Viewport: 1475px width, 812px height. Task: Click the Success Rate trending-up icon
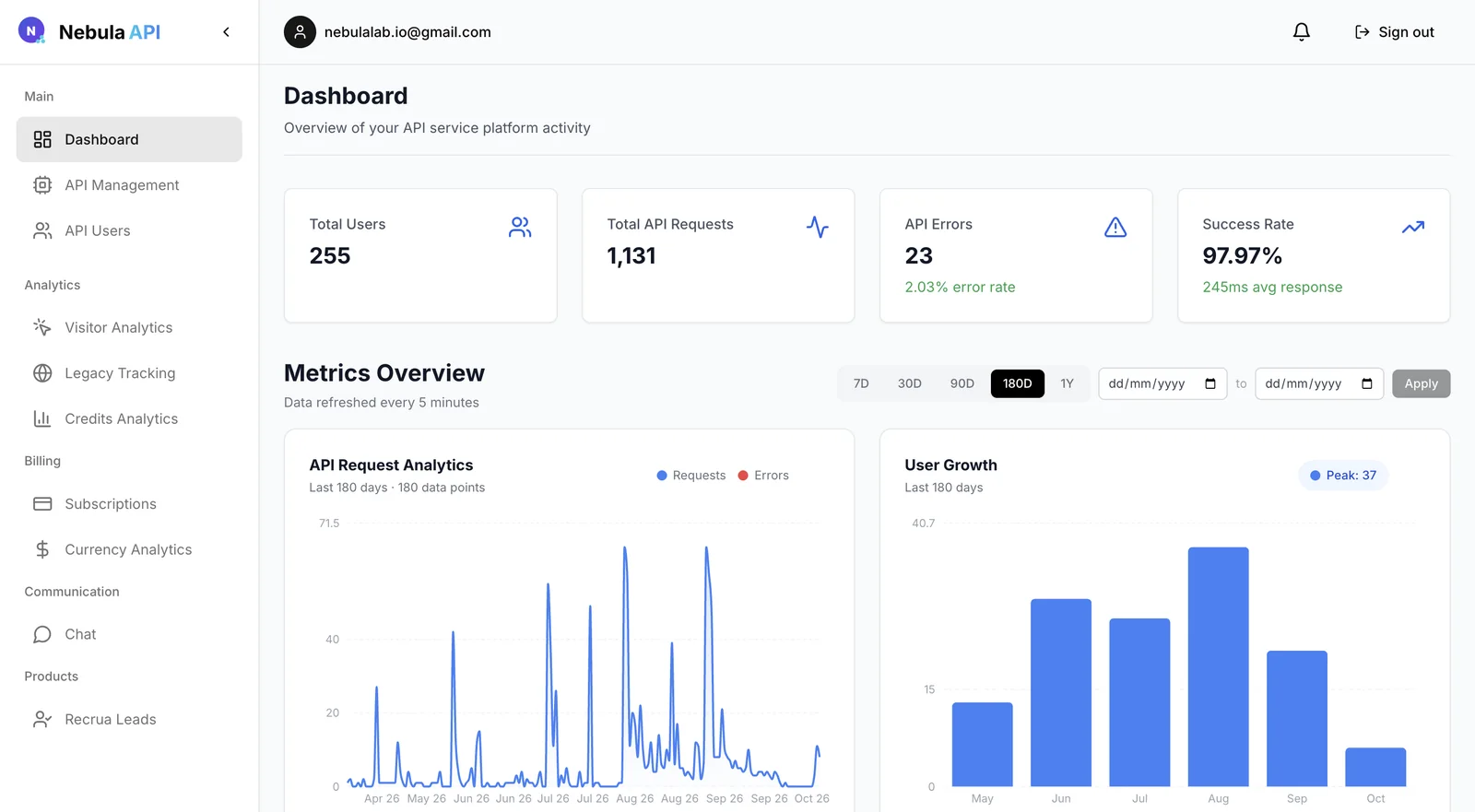click(x=1413, y=227)
